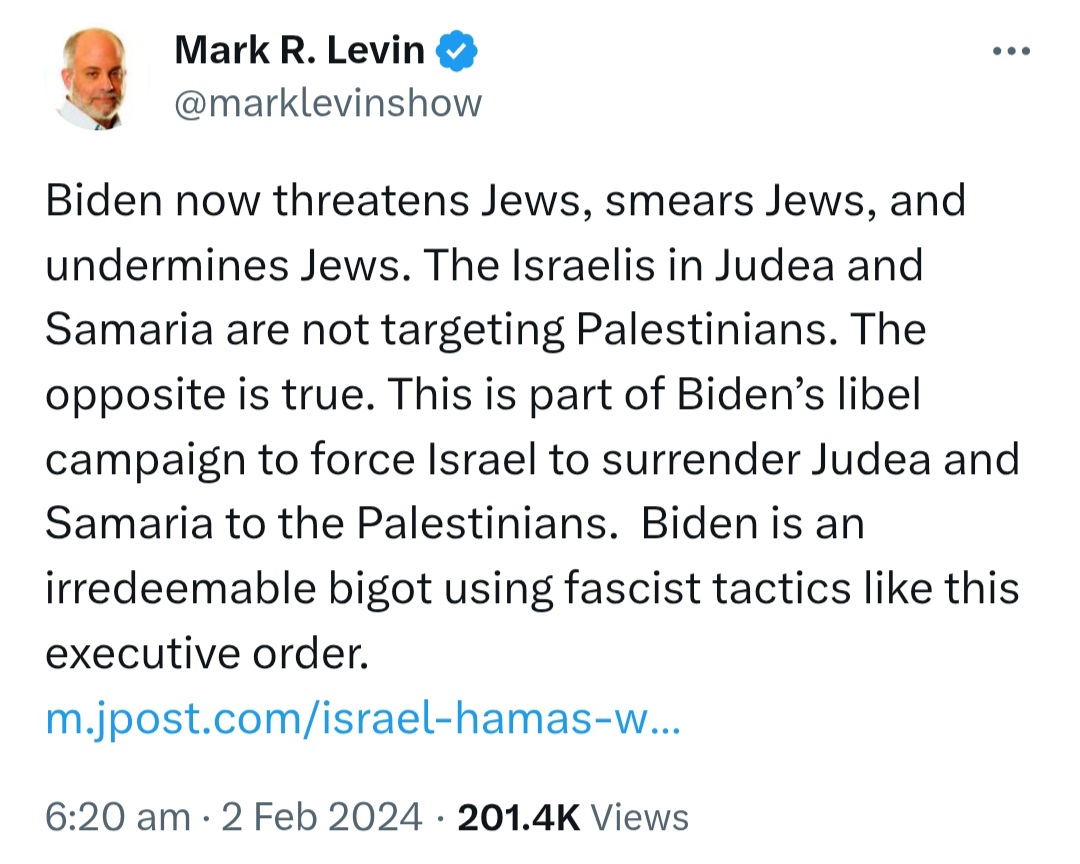The height and width of the screenshot is (864, 1080).
Task: Click the line starting "irredeemable bigot"
Action: 532,589
